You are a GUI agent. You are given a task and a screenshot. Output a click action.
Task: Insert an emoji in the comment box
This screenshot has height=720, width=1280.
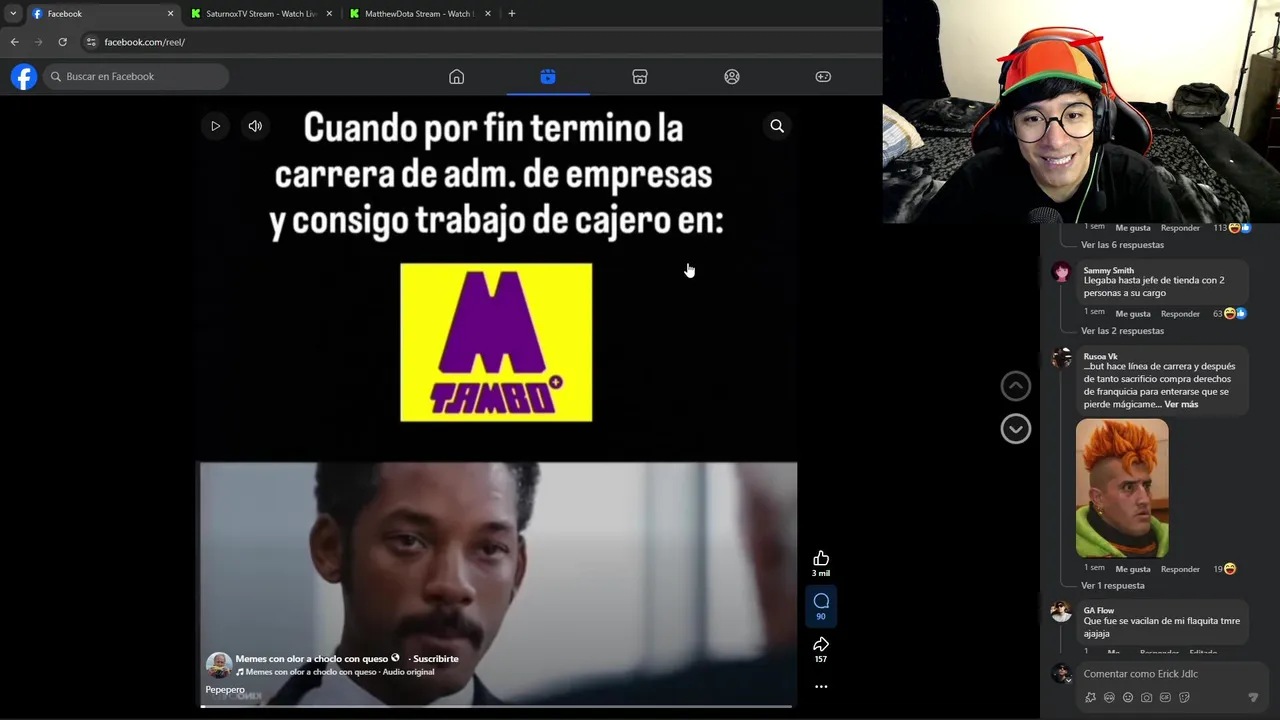(1128, 697)
